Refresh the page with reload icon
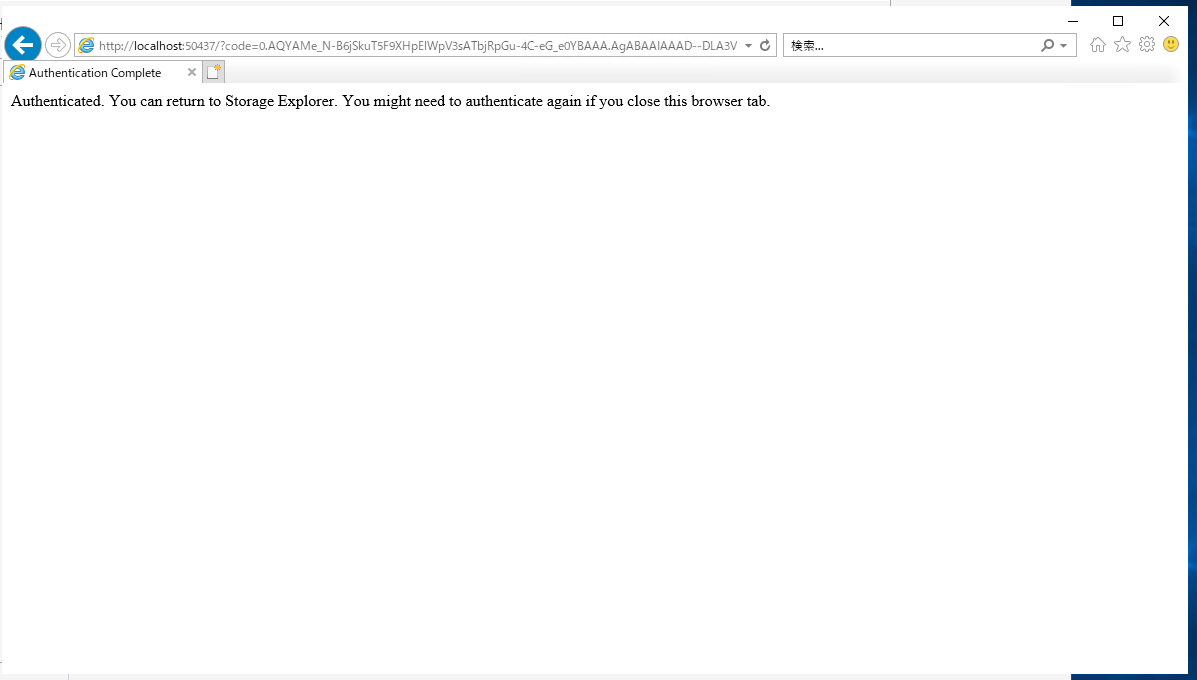1197x680 pixels. pyautogui.click(x=765, y=46)
